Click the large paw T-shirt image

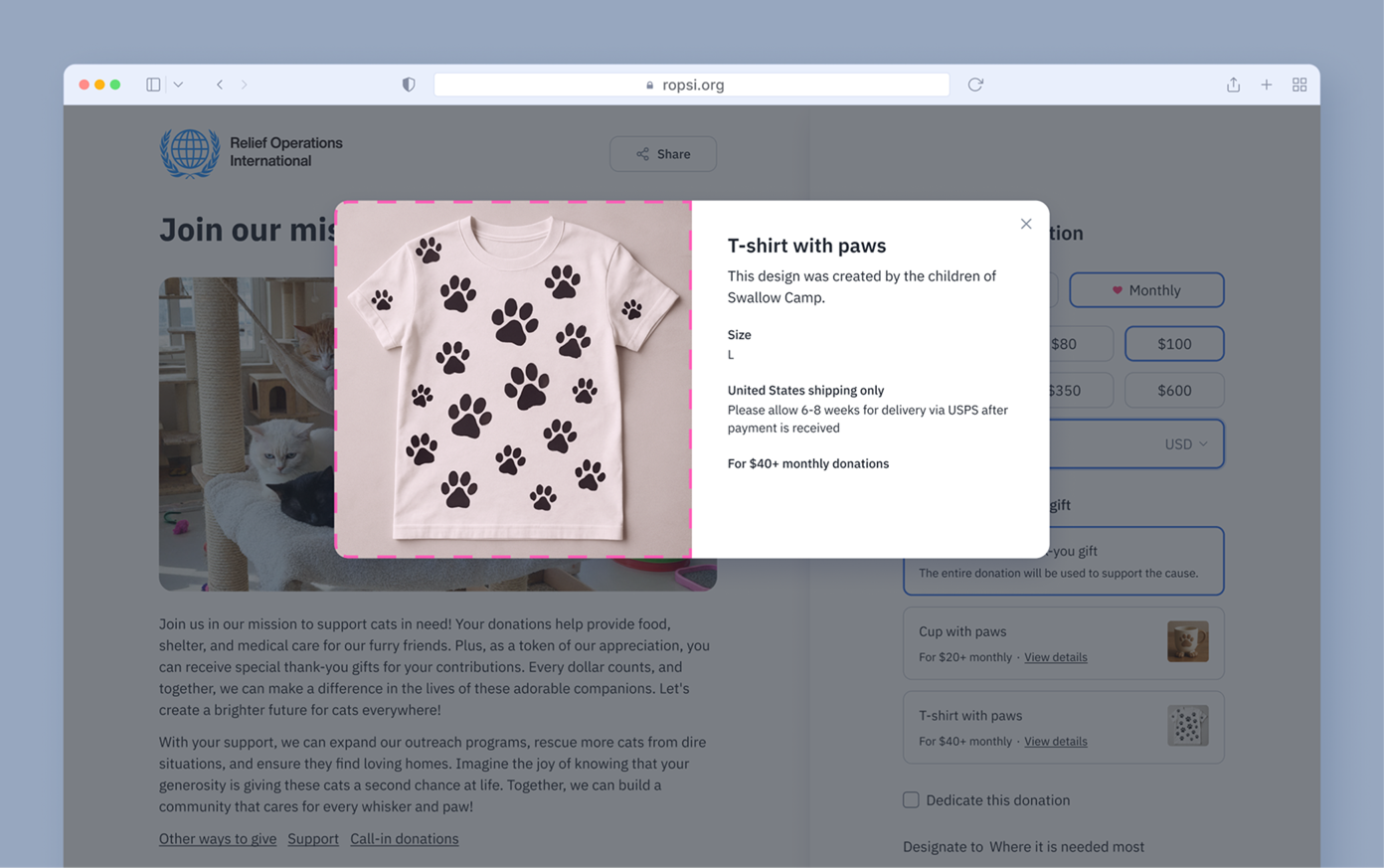[513, 379]
